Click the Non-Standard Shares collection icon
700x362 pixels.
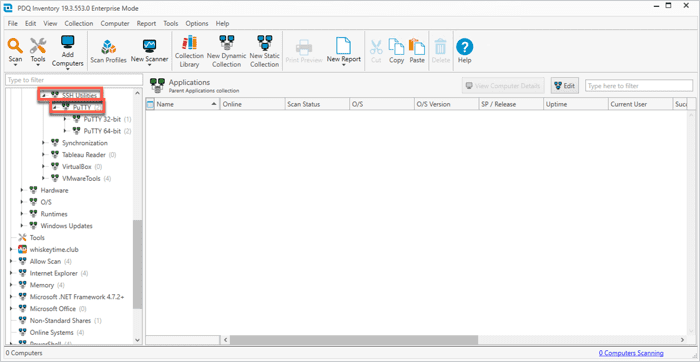[22, 320]
